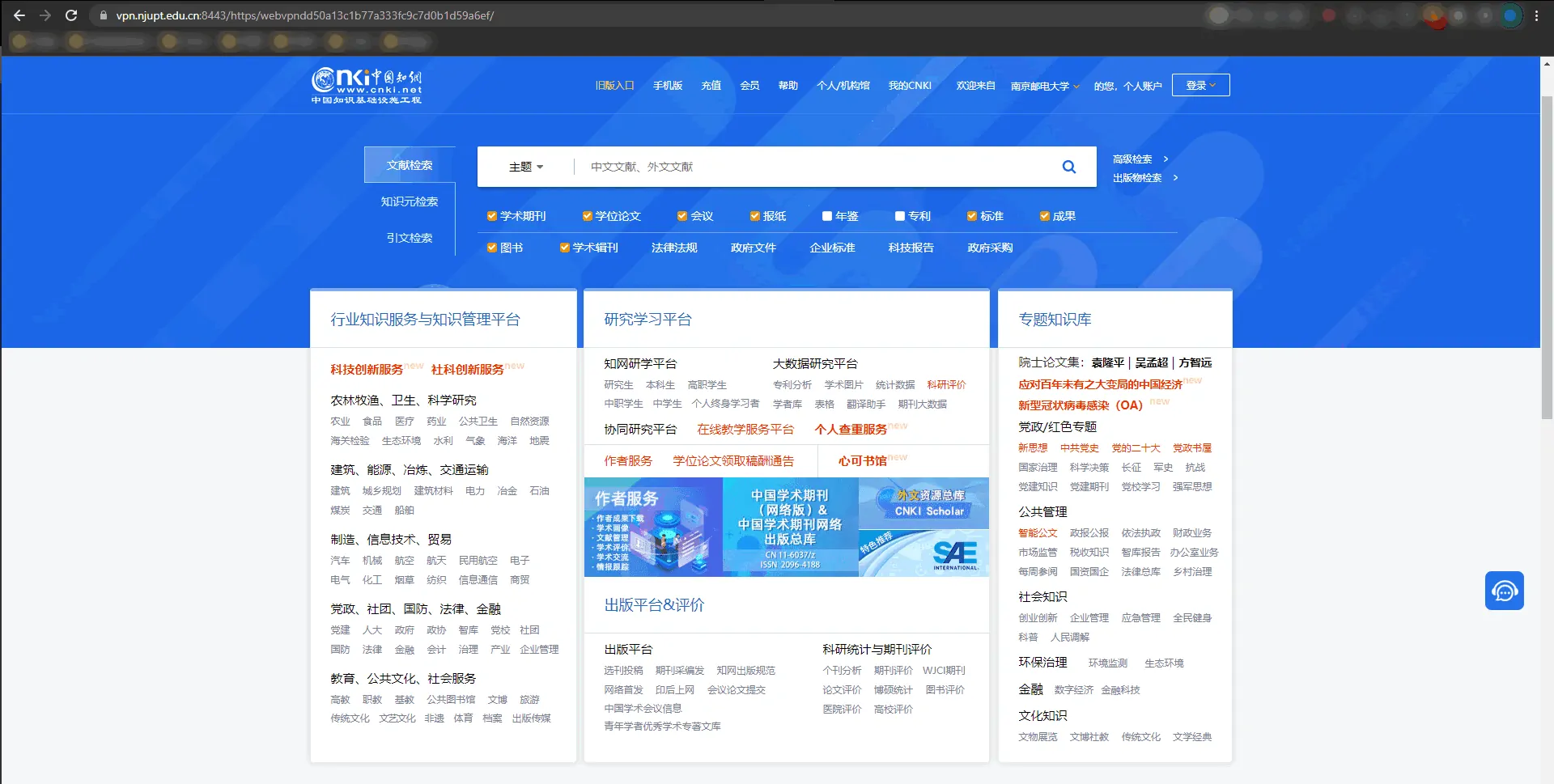Screen dimensions: 1554x784
Task: Open the 主题 search field dropdown
Action: tap(526, 167)
